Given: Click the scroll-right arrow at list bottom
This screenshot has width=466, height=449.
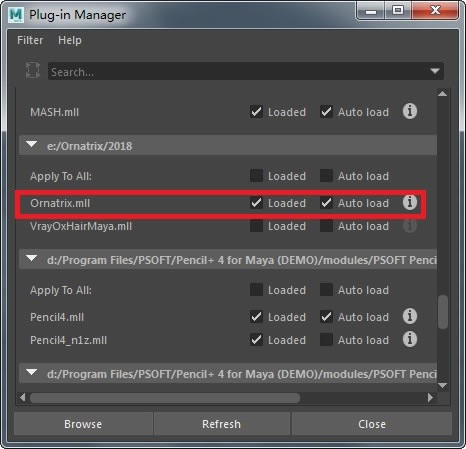Looking at the screenshot, I should tap(430, 397).
